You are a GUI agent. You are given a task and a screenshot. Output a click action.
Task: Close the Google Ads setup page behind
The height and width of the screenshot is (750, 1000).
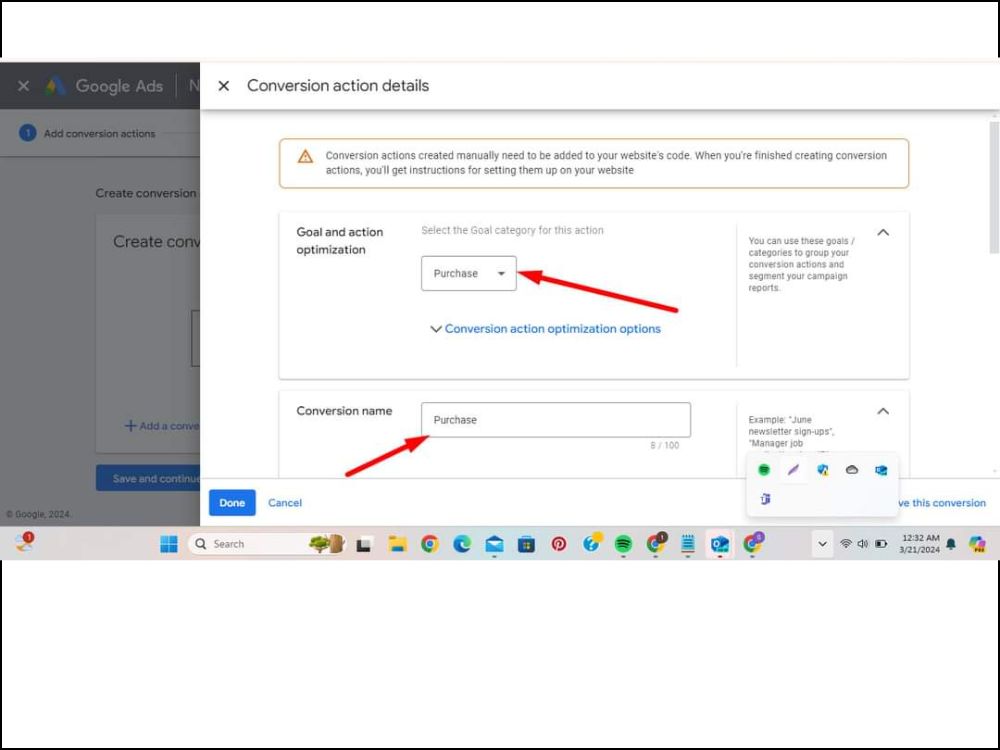coord(24,85)
